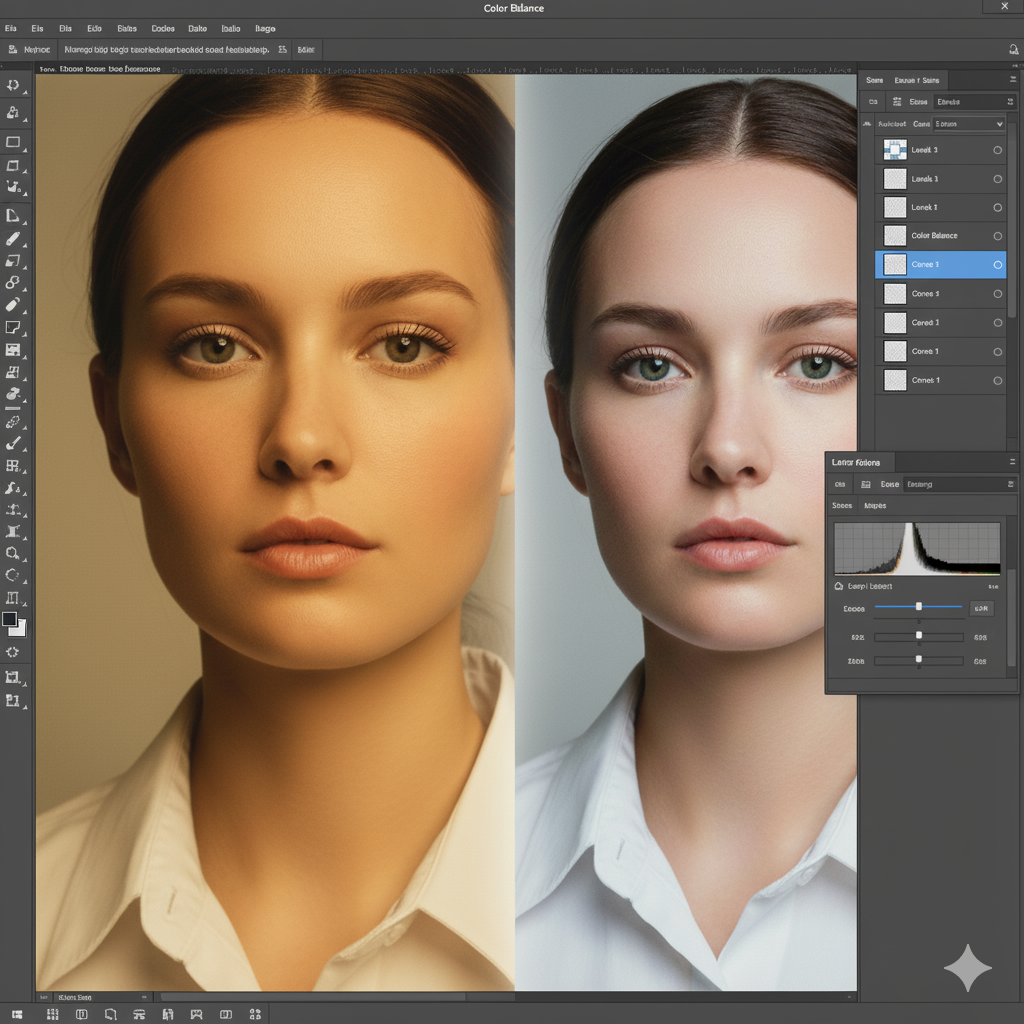Screen dimensions: 1024x1024
Task: Click the small value button beside top slider
Action: [x=980, y=608]
